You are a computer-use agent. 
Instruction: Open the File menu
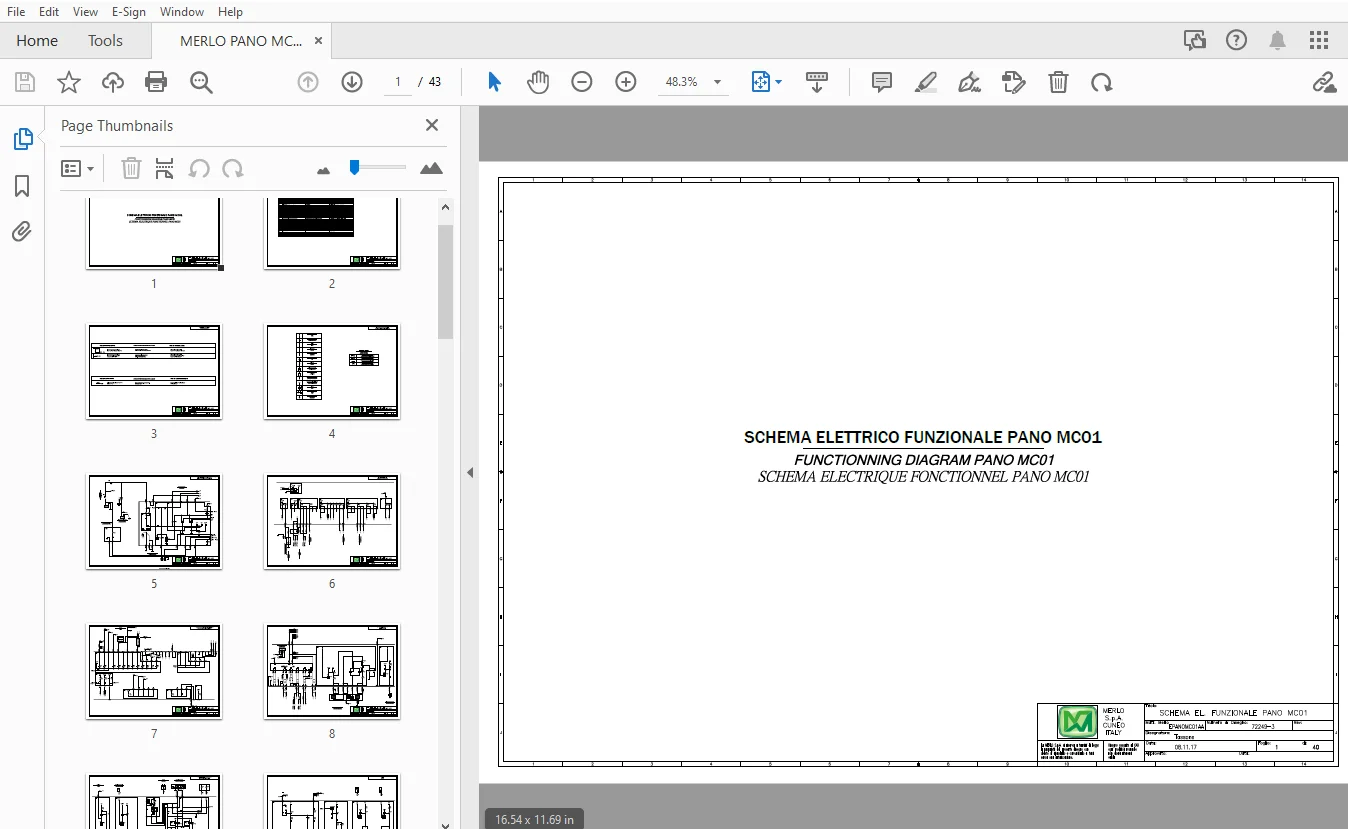click(x=16, y=12)
